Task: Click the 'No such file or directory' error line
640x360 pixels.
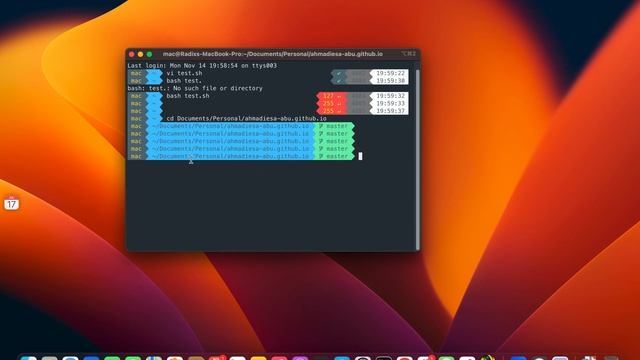Action: (x=195, y=88)
